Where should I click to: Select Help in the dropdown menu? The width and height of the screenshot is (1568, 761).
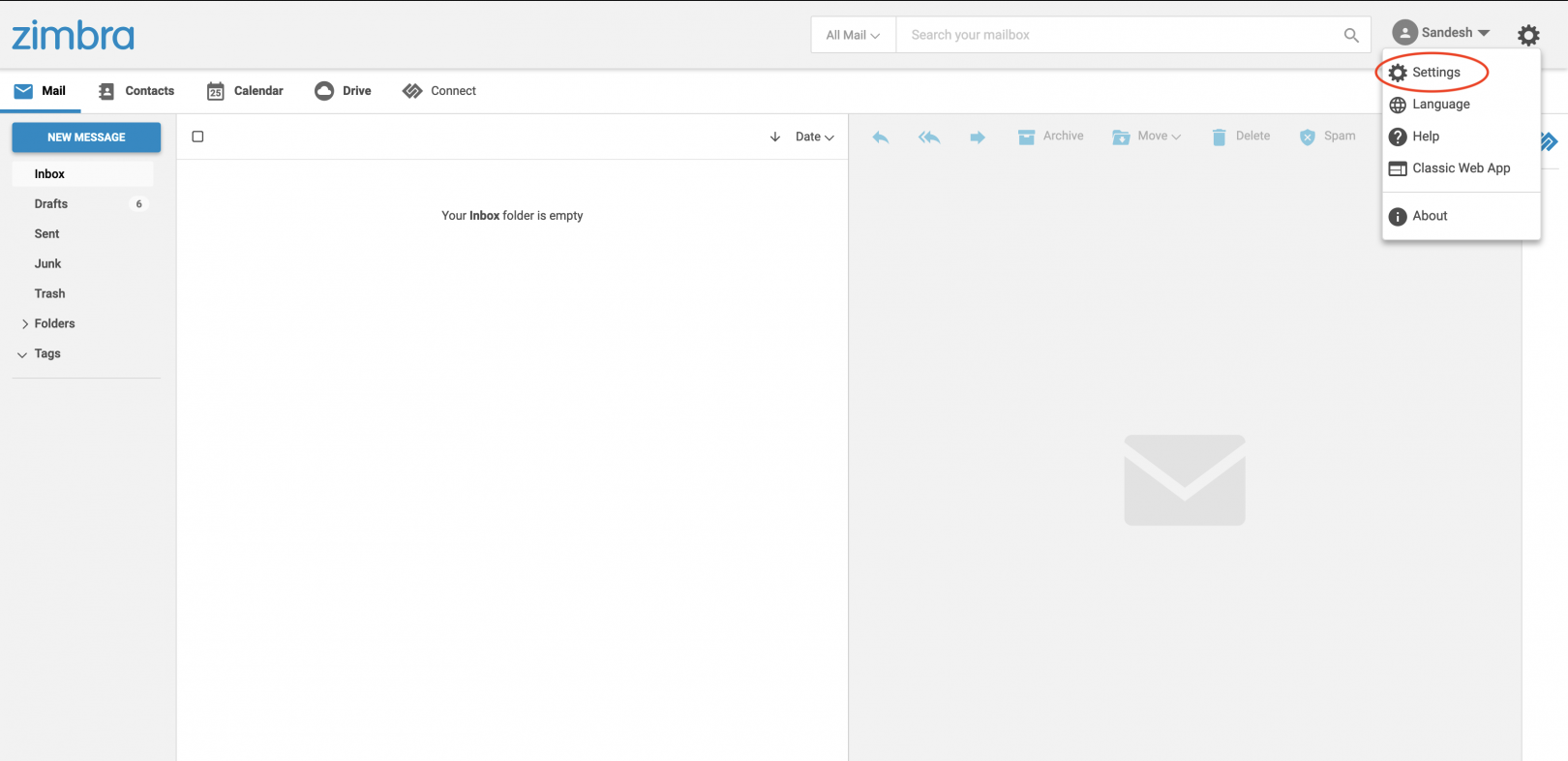coord(1426,137)
